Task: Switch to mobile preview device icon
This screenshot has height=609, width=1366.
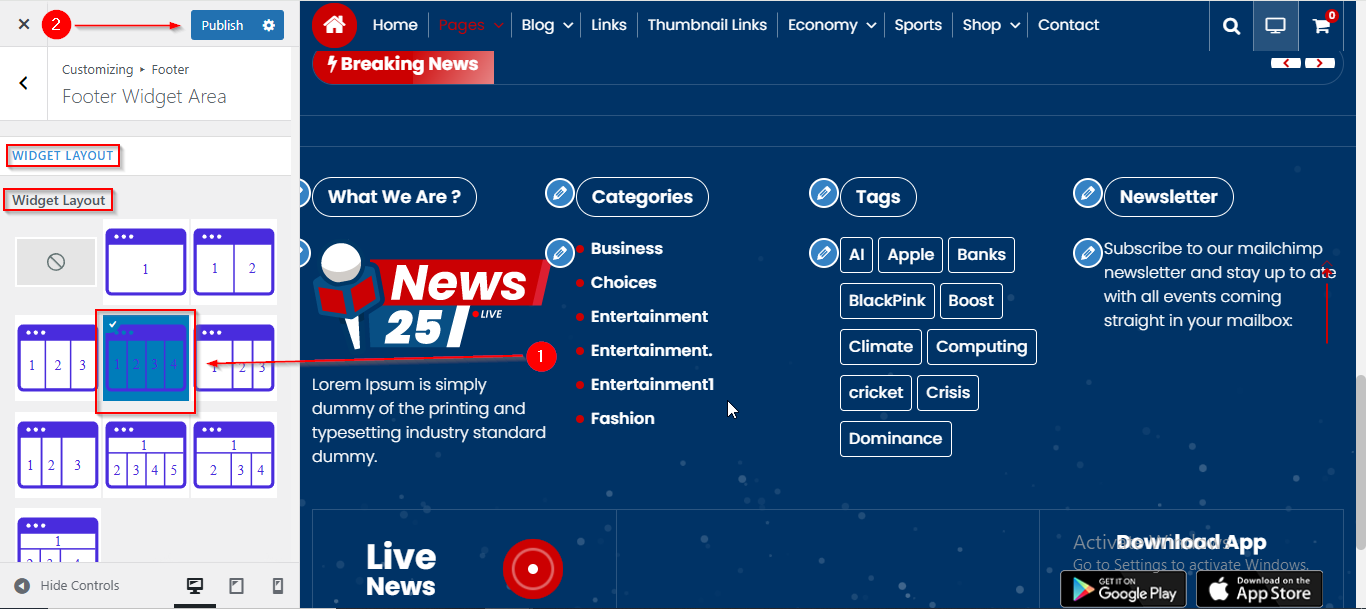Action: 278,586
